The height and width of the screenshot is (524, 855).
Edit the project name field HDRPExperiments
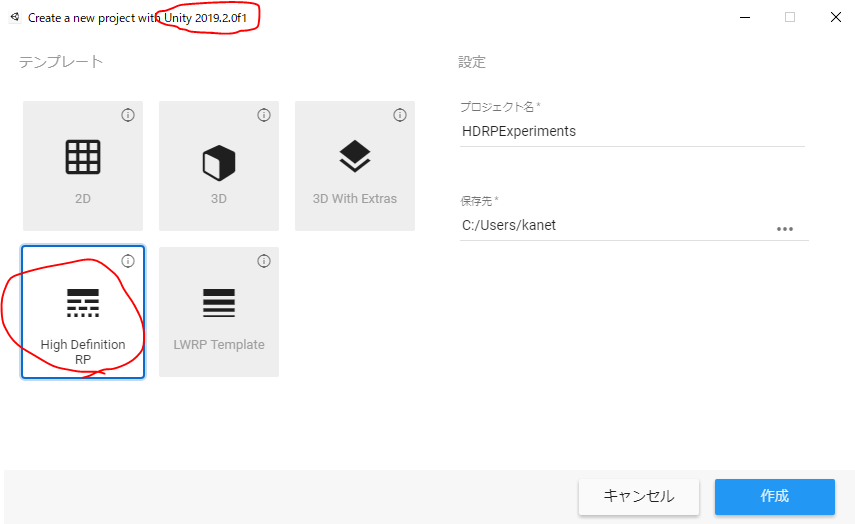pyautogui.click(x=633, y=131)
